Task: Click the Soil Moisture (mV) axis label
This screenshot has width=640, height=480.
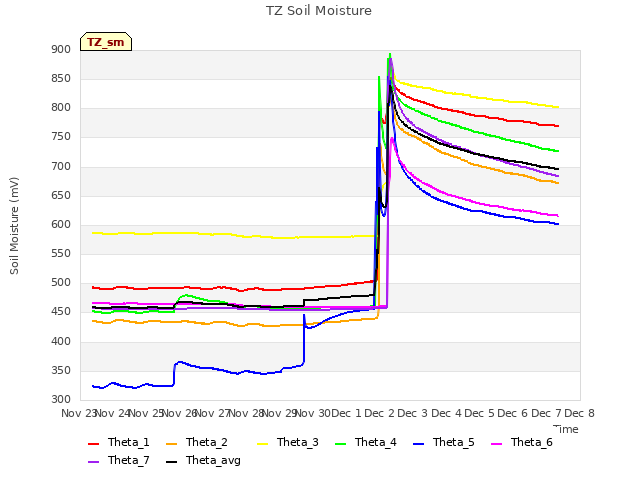Action: [x=14, y=226]
